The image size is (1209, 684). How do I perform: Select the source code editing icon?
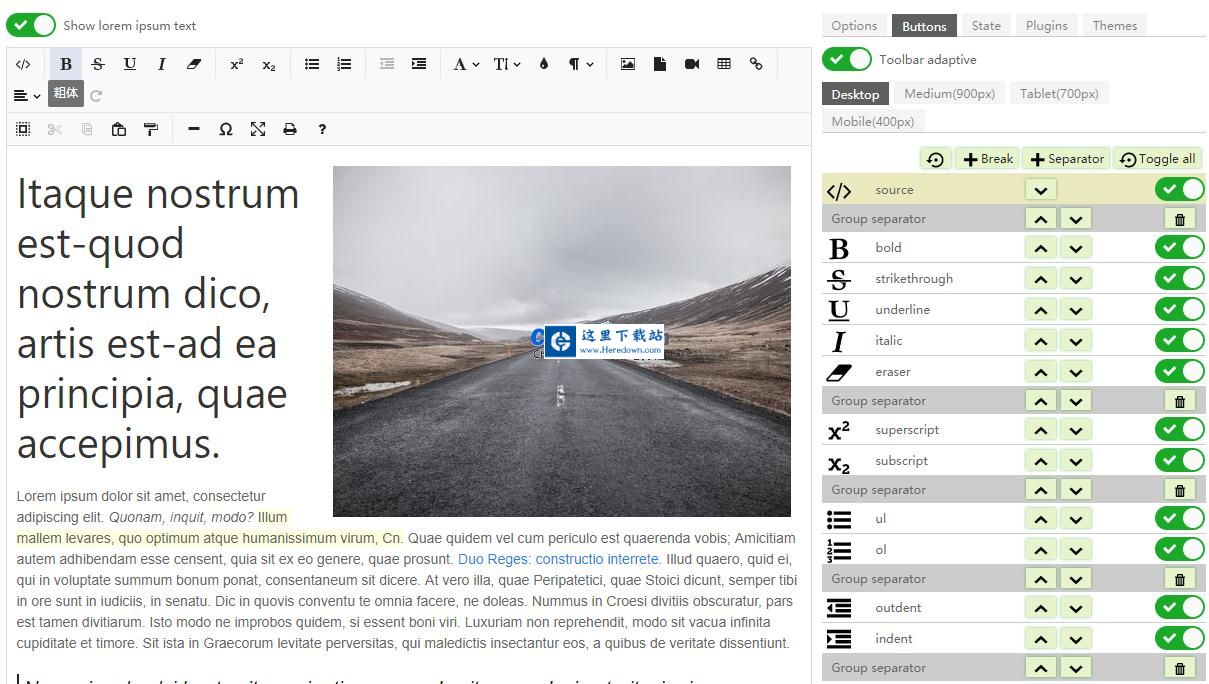(x=24, y=64)
